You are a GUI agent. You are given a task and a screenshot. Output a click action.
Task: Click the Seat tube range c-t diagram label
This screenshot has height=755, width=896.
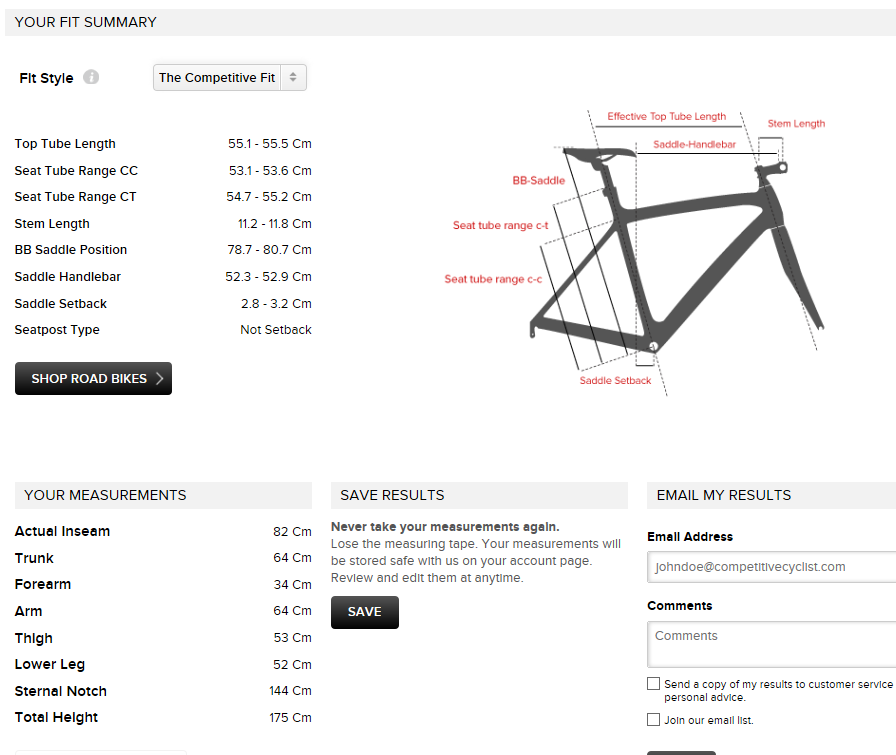click(x=500, y=226)
